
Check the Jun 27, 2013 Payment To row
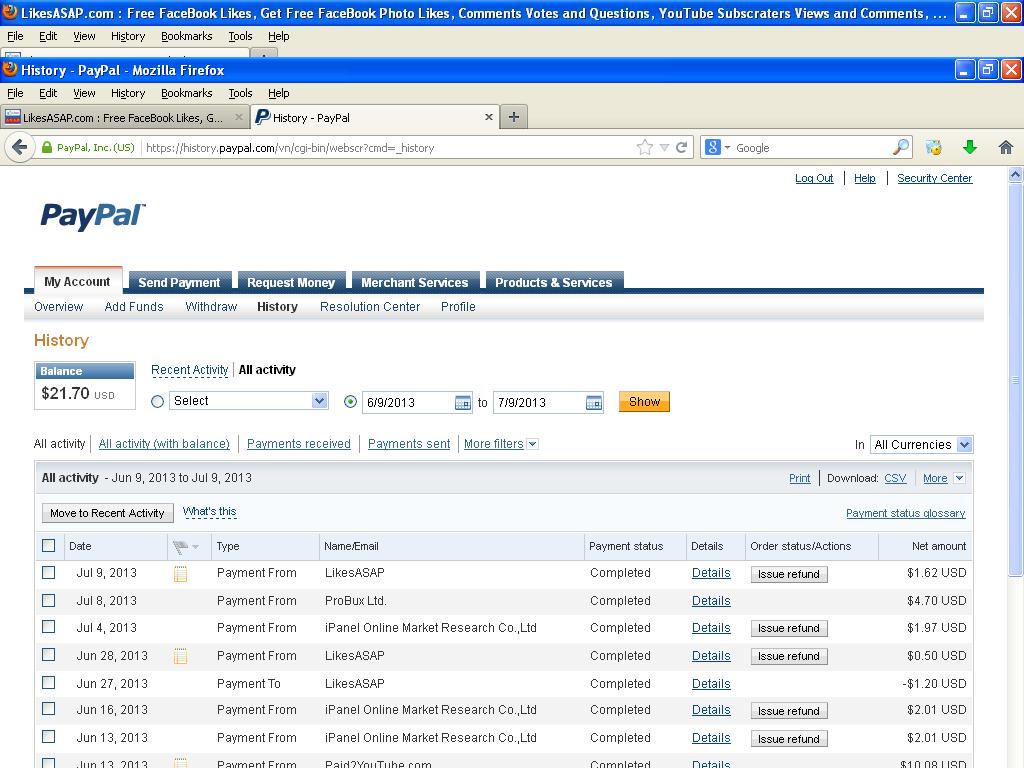pyautogui.click(x=48, y=682)
